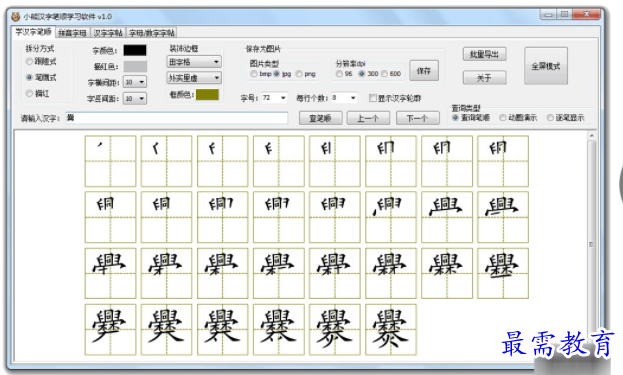
Task: Click the cell showing only the first stroke
Action: point(110,161)
